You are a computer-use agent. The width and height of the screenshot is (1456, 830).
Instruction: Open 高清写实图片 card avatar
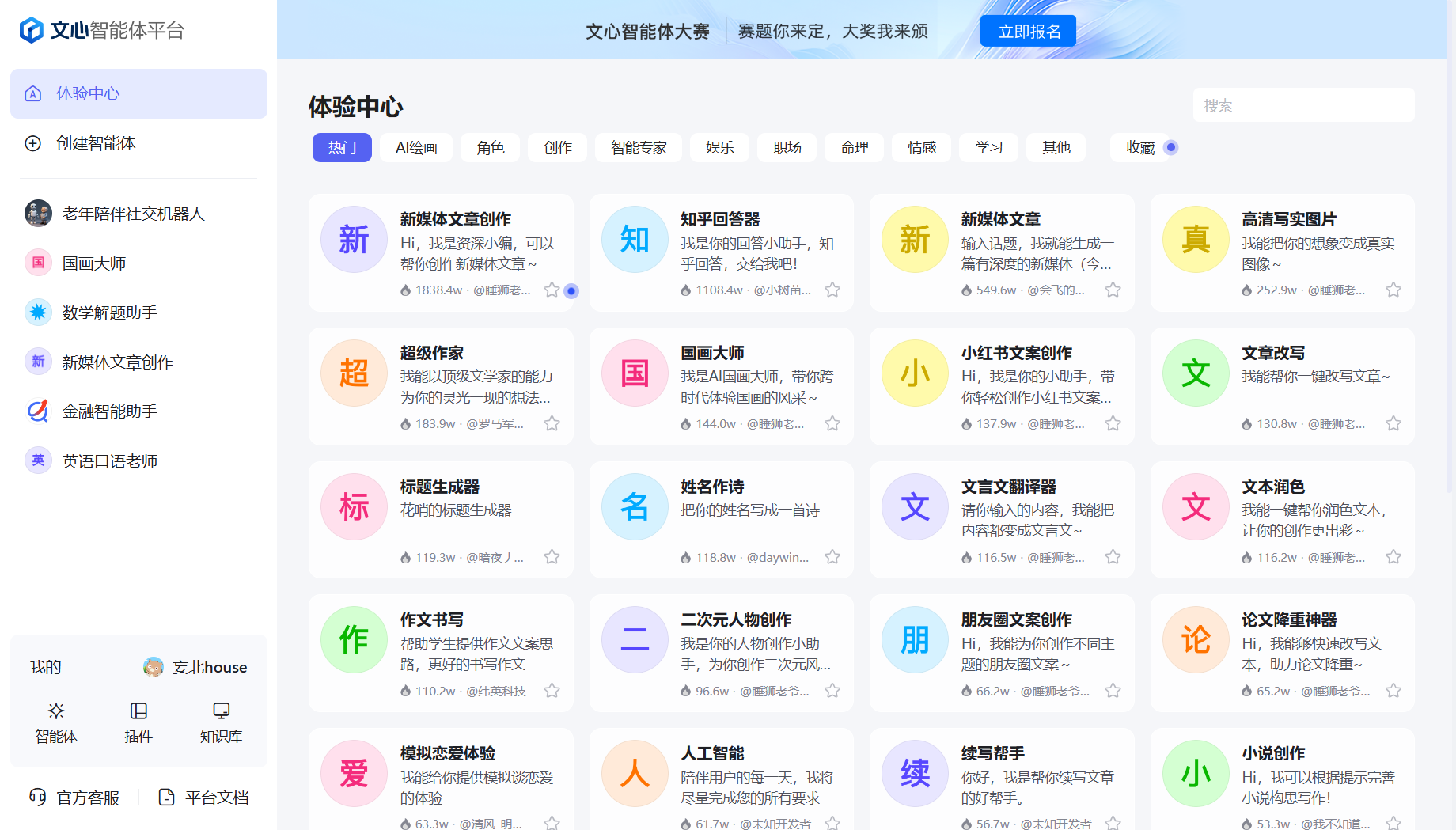tap(1196, 239)
